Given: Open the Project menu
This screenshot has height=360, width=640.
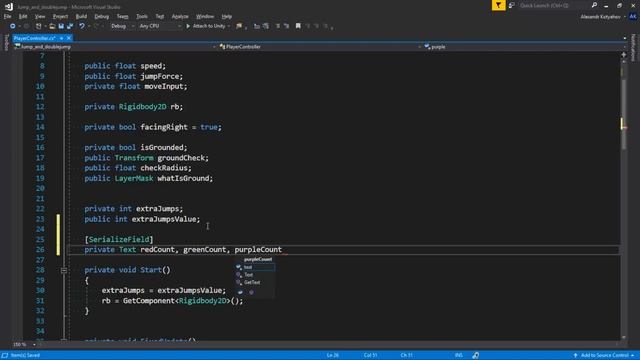Looking at the screenshot, I should click(x=60, y=16).
